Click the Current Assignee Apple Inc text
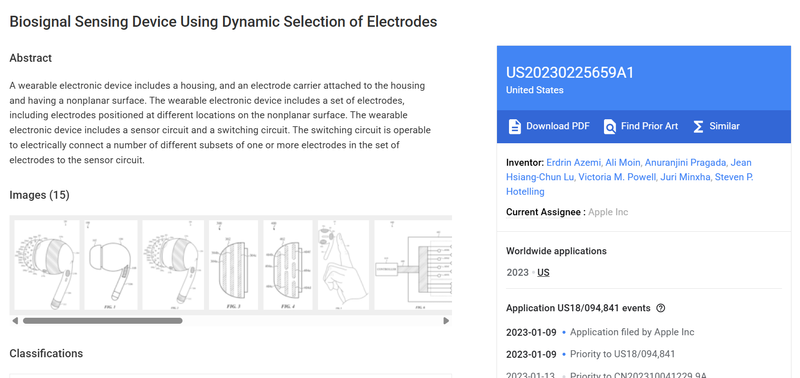800x378 pixels. (x=608, y=212)
